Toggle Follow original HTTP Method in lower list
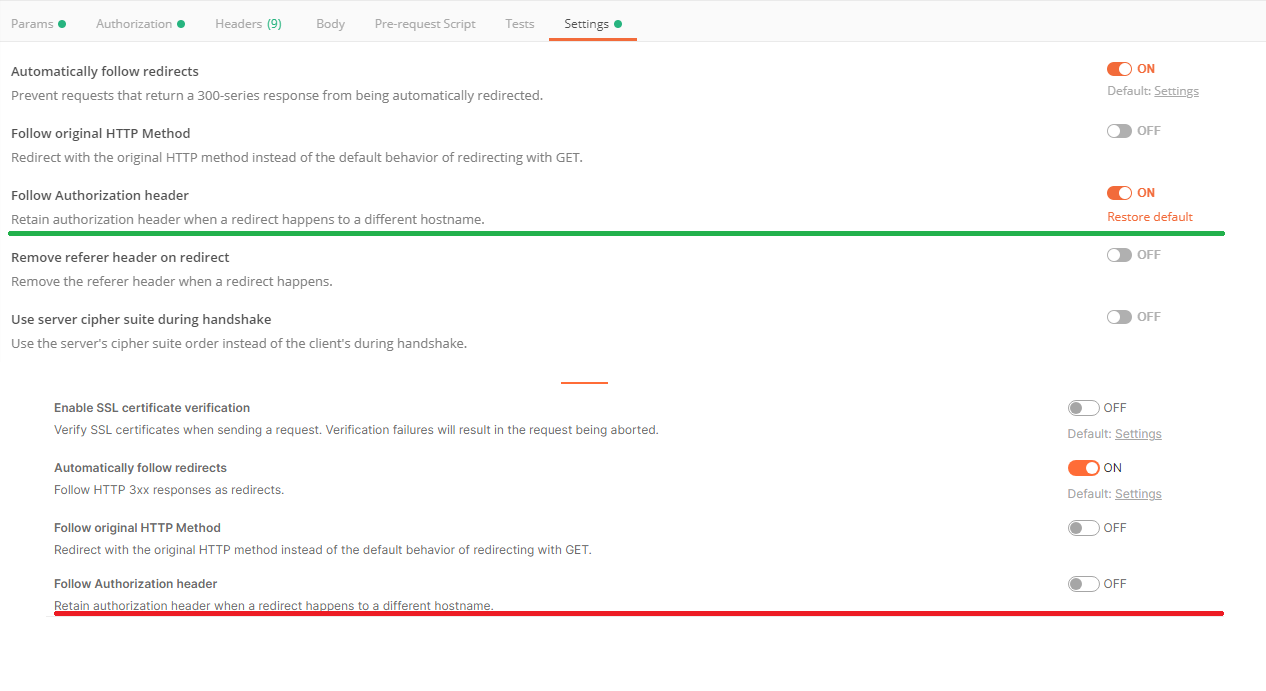Image resolution: width=1266 pixels, height=691 pixels. coord(1084,528)
